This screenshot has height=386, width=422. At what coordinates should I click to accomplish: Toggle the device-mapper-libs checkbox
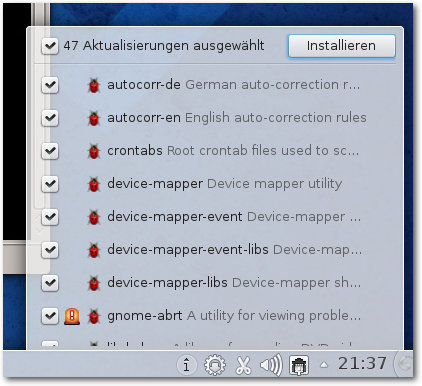(x=50, y=283)
